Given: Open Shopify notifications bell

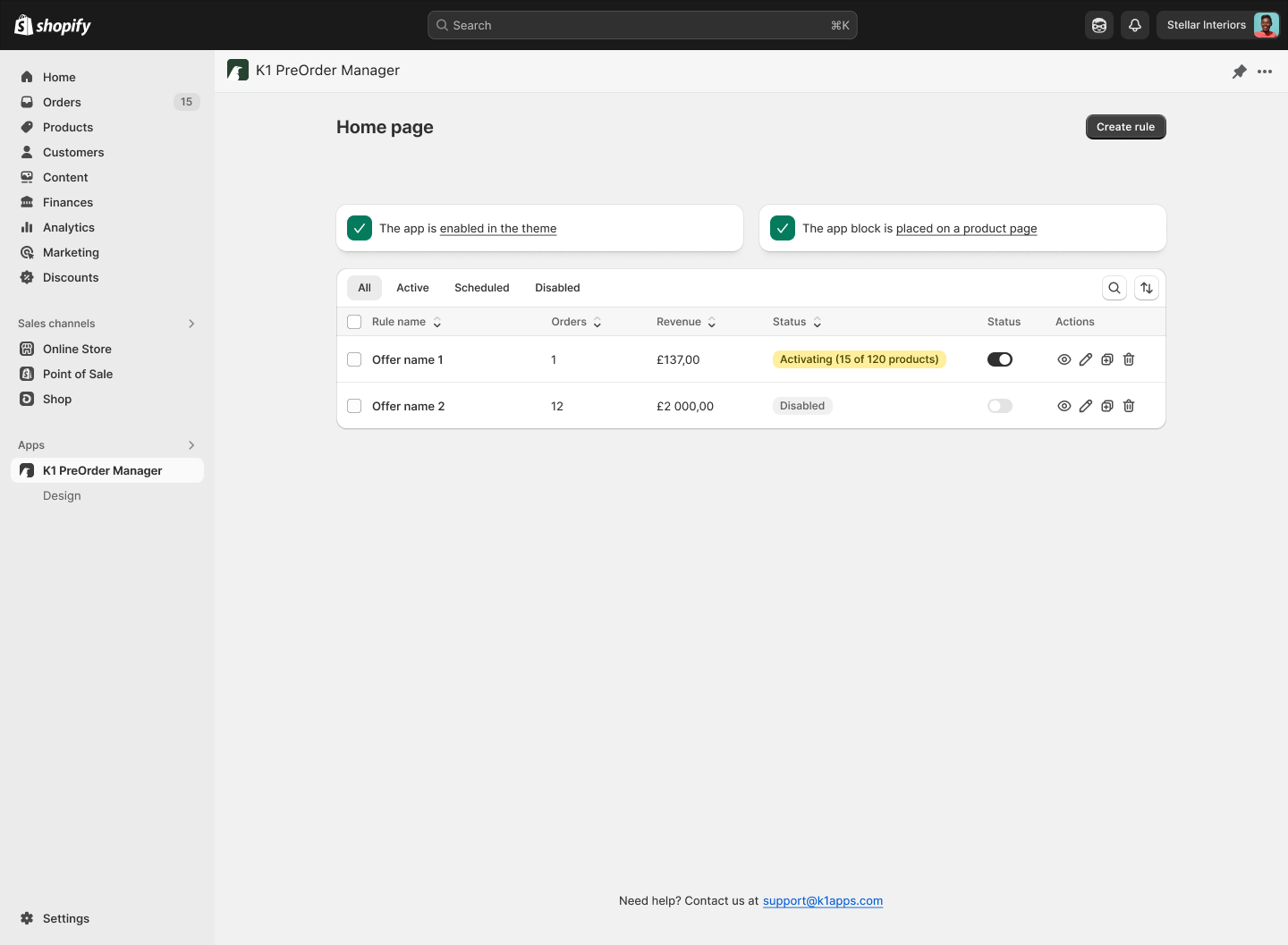Looking at the screenshot, I should (1134, 25).
